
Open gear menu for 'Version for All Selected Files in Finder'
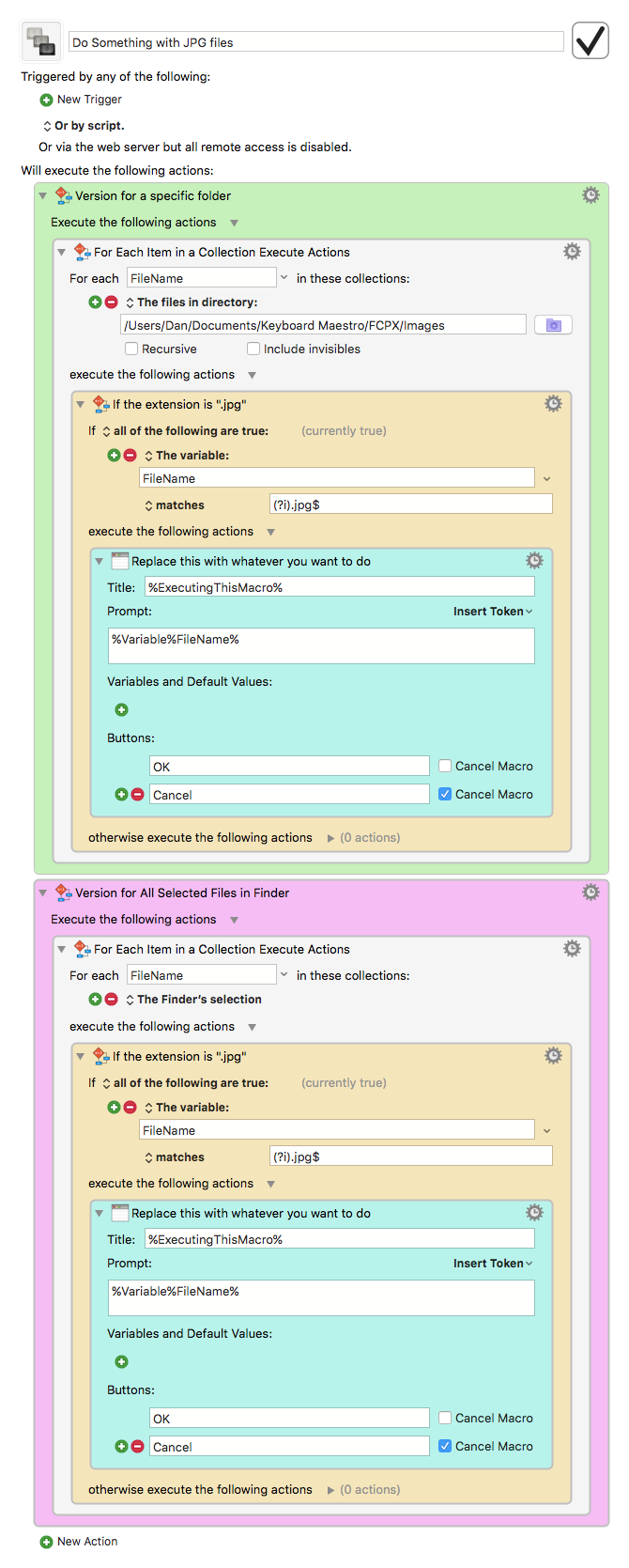591,893
